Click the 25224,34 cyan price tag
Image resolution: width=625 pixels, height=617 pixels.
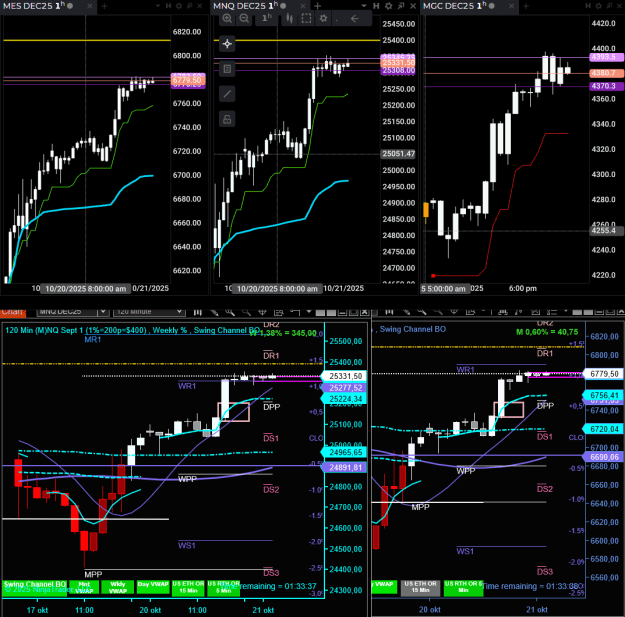click(345, 399)
